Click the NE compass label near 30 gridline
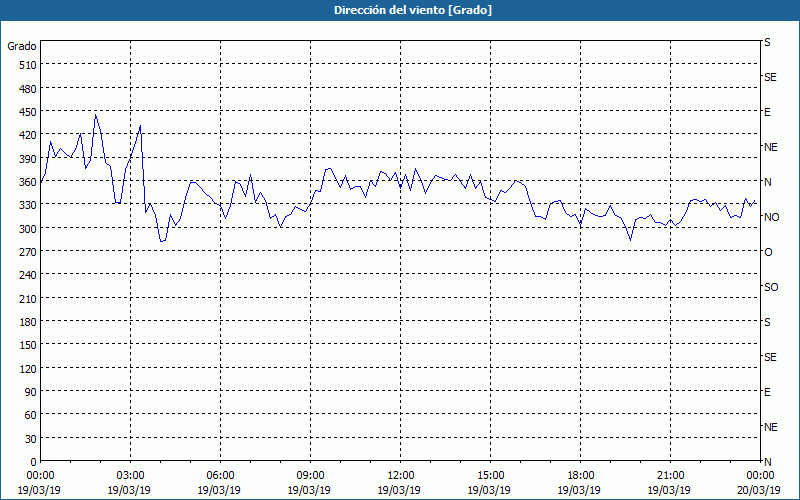 (x=771, y=427)
